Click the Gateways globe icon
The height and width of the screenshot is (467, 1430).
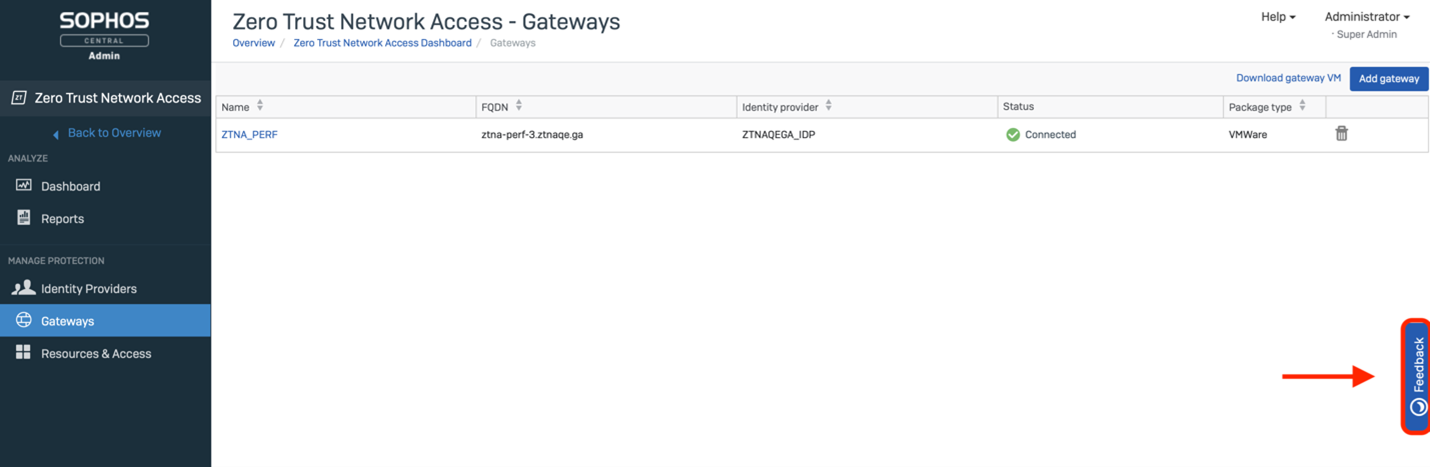click(24, 320)
